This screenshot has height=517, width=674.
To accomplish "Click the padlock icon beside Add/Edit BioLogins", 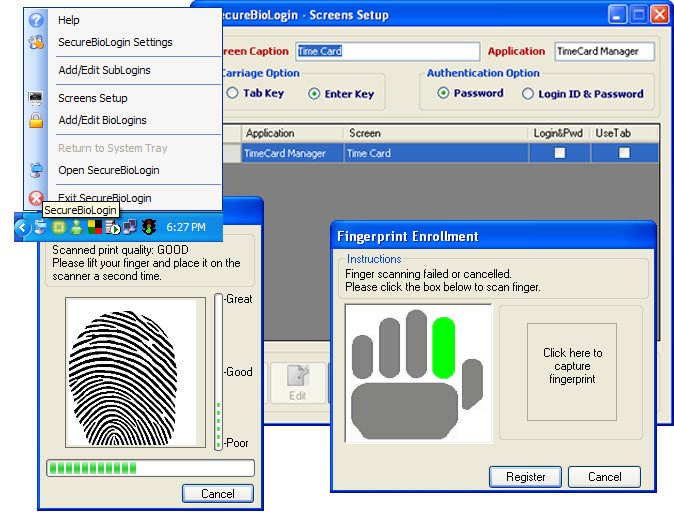I will coord(36,120).
